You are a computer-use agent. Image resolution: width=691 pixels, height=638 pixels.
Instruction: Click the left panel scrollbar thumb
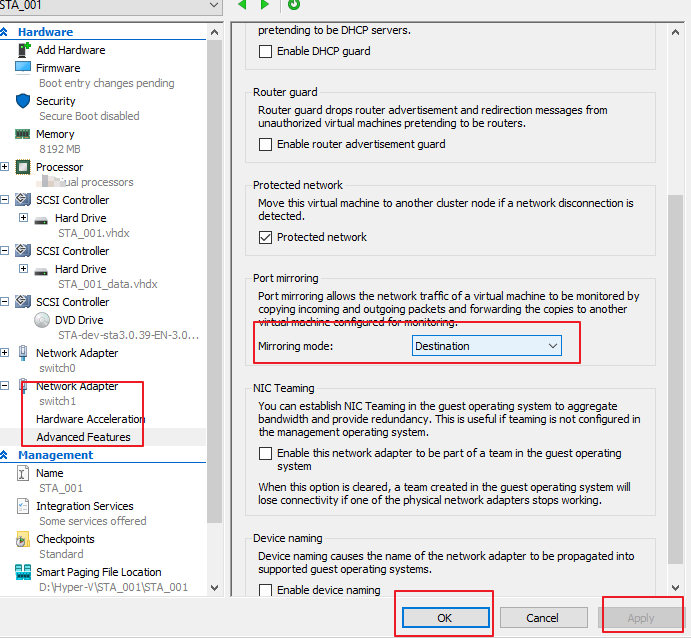click(215, 281)
